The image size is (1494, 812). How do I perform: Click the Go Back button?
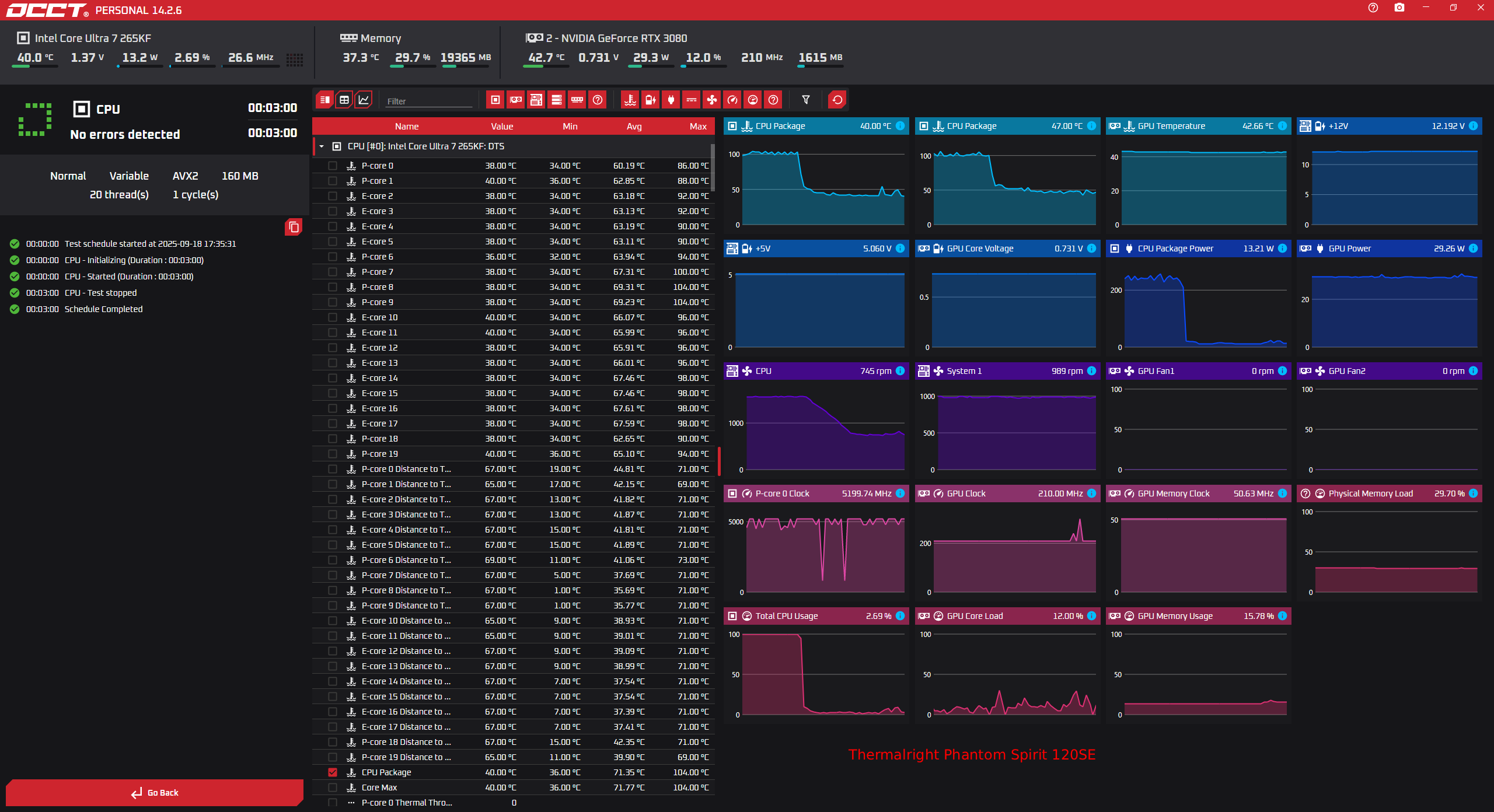(x=155, y=793)
